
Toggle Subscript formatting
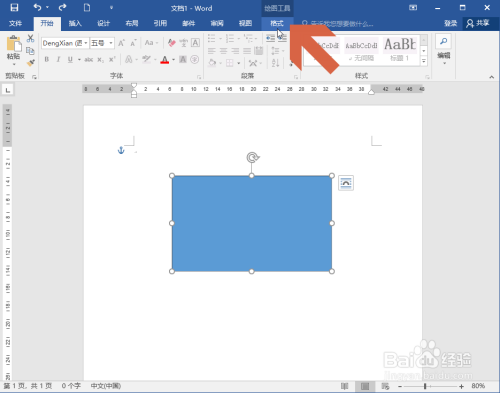[100, 60]
